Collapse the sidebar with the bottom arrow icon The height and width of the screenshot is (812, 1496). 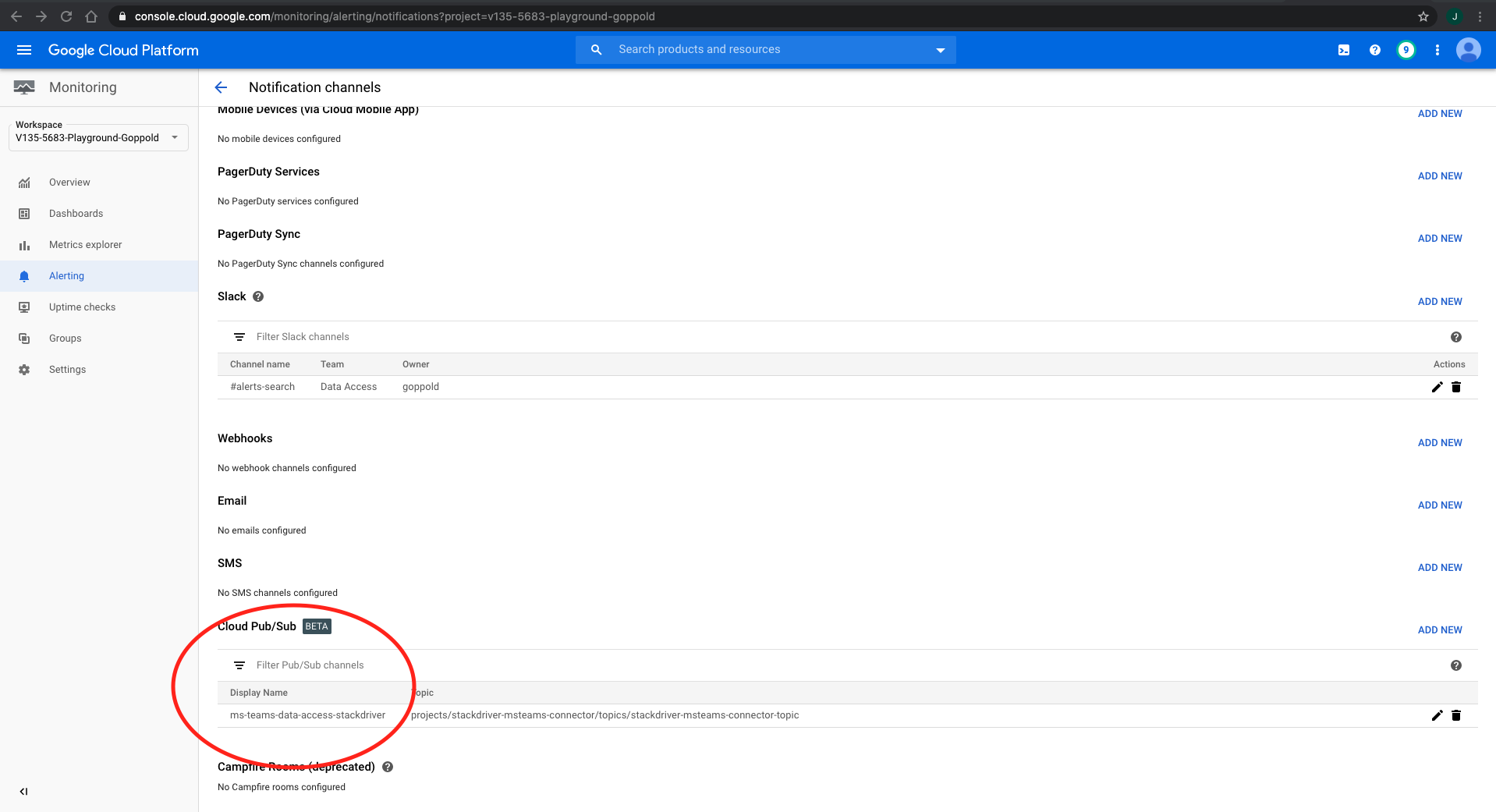[x=24, y=792]
